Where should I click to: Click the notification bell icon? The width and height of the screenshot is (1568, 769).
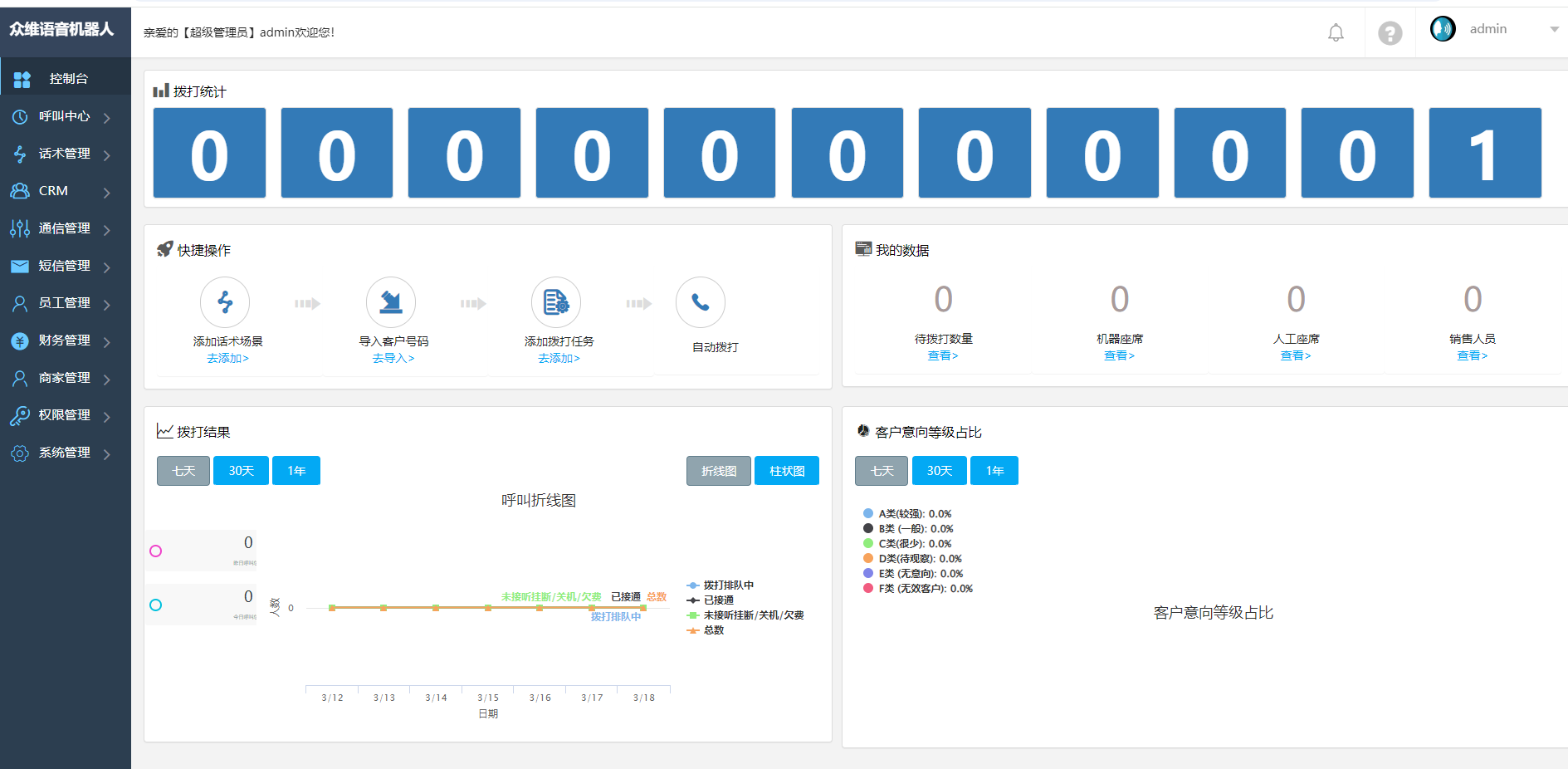[1336, 33]
